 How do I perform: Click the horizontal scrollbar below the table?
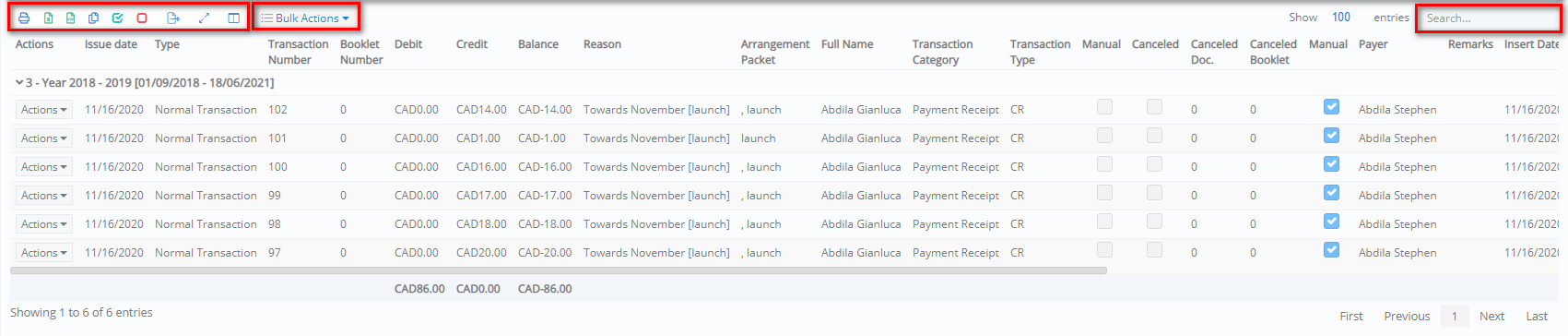click(x=559, y=270)
